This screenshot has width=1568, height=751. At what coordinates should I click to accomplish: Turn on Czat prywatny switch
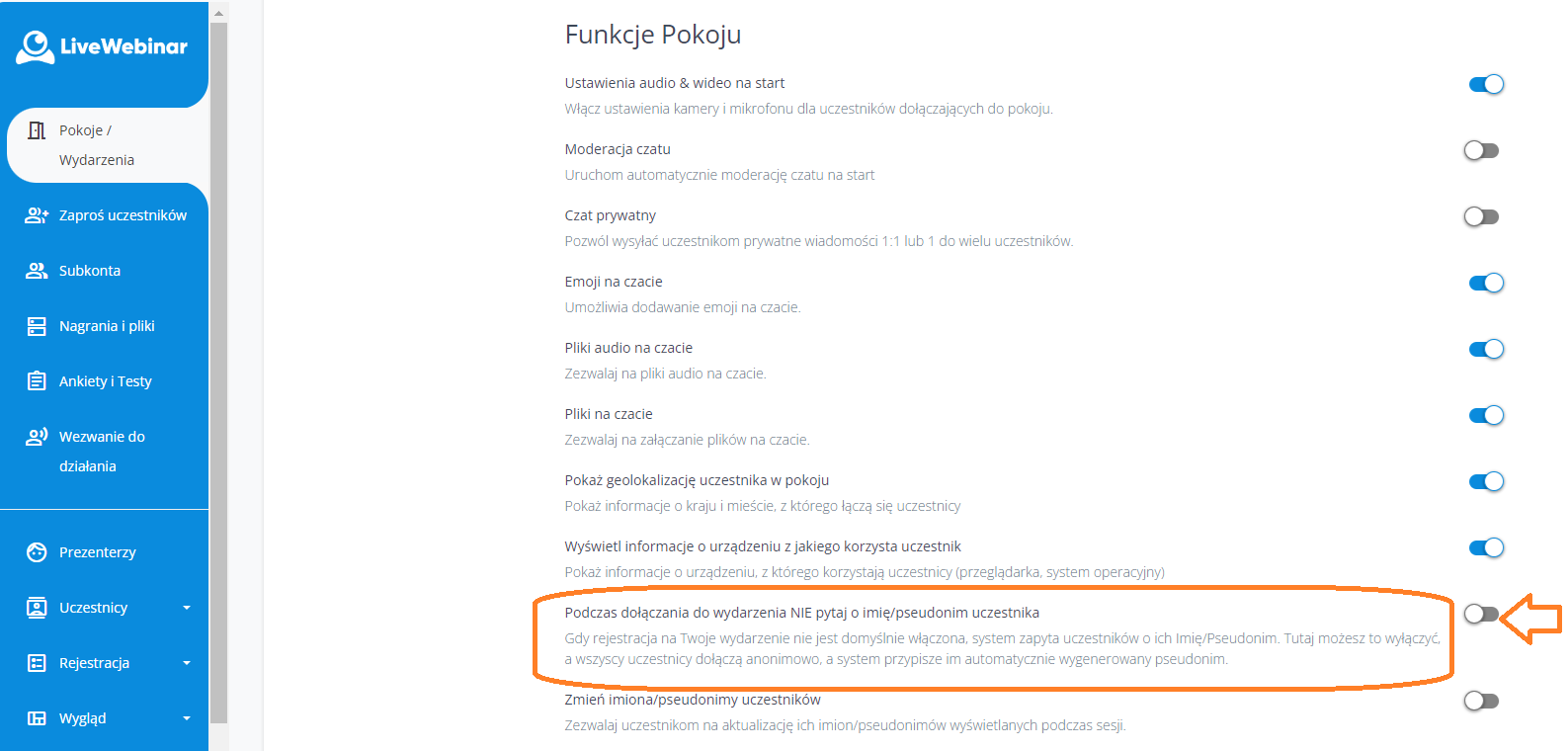pos(1481,216)
